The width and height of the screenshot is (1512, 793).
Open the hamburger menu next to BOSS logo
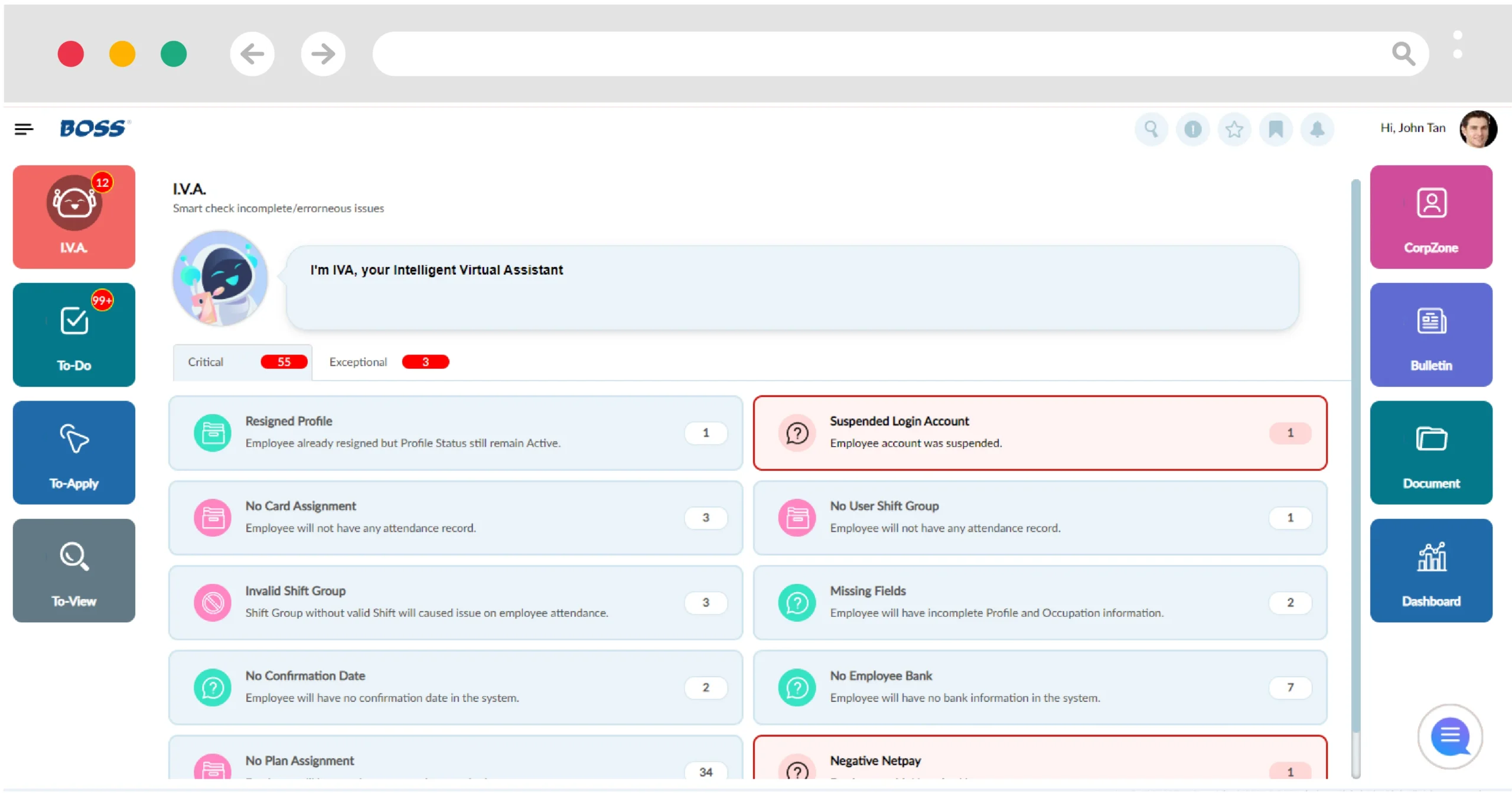coord(24,129)
